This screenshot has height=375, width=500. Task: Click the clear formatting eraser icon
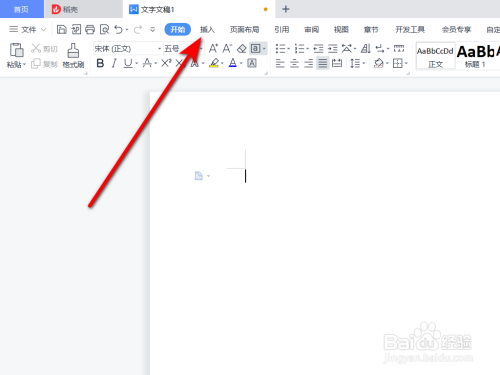(x=241, y=49)
